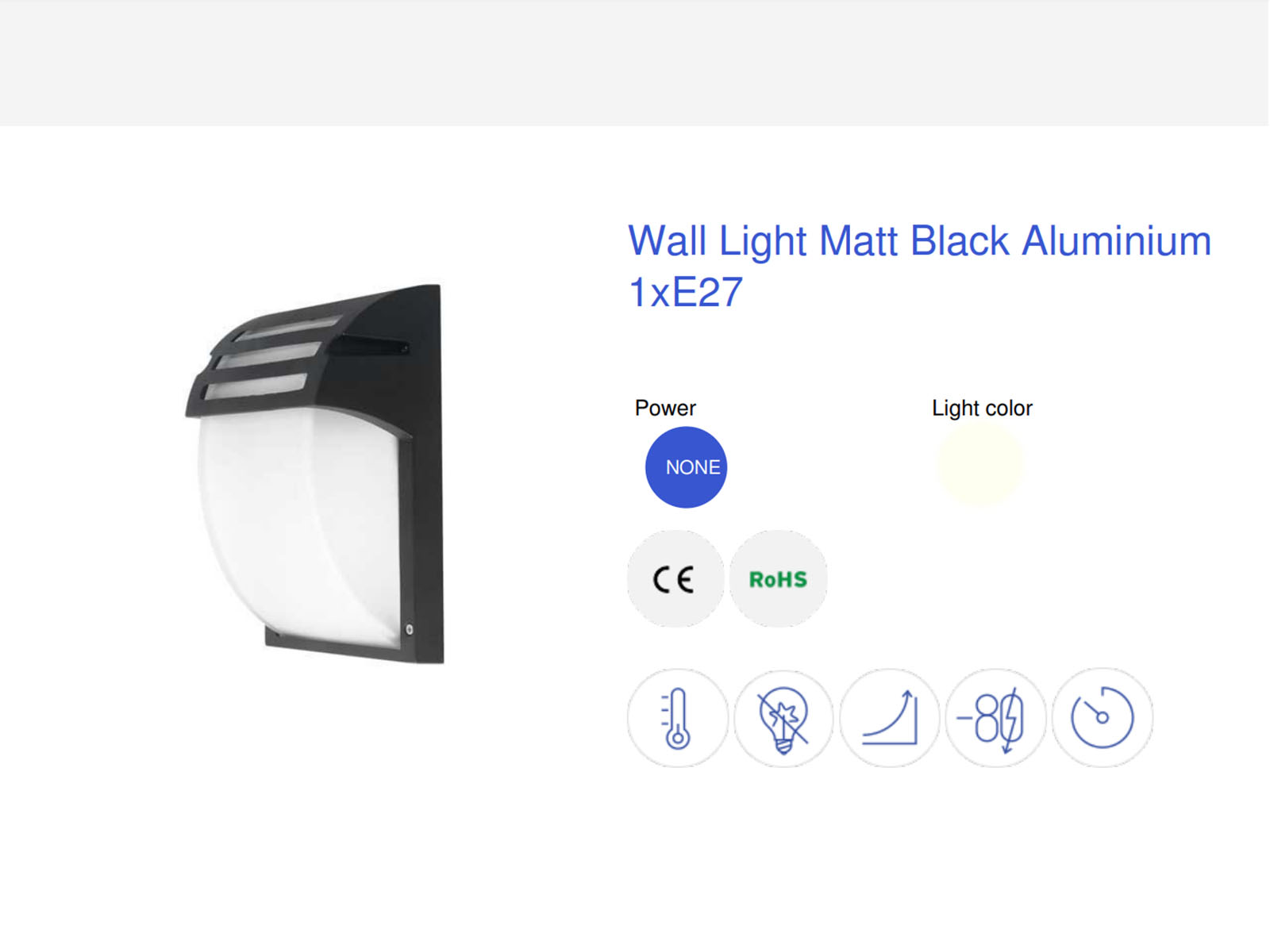The height and width of the screenshot is (952, 1270).
Task: Click the small screw on the lamp's base
Action: pyautogui.click(x=409, y=629)
